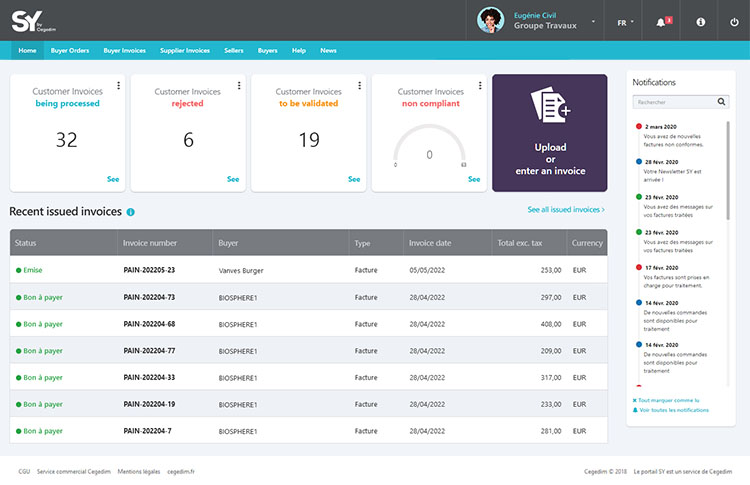Open the CGU footer link

(x=24, y=472)
